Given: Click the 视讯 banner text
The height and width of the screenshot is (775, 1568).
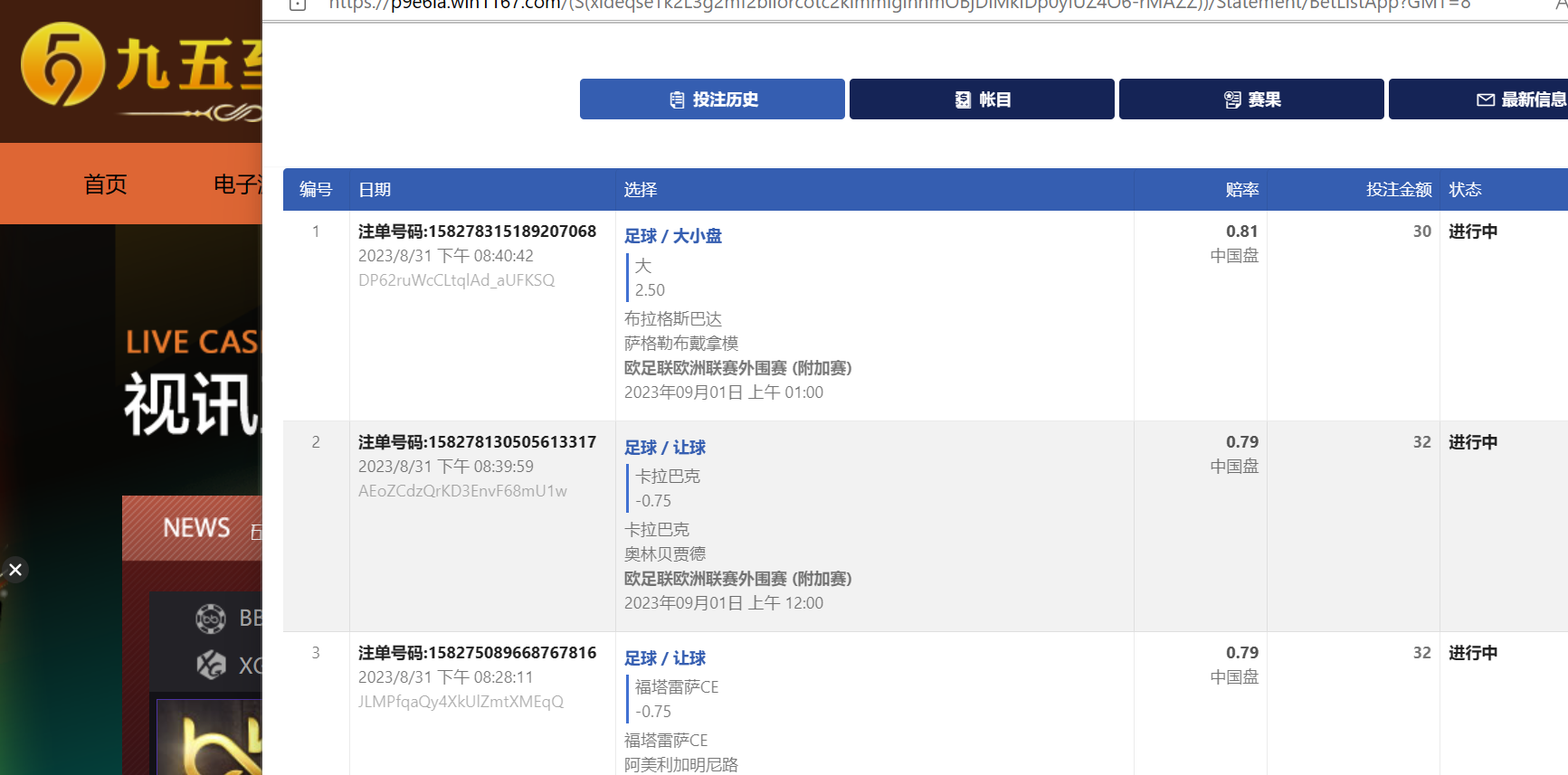Looking at the screenshot, I should [x=192, y=405].
